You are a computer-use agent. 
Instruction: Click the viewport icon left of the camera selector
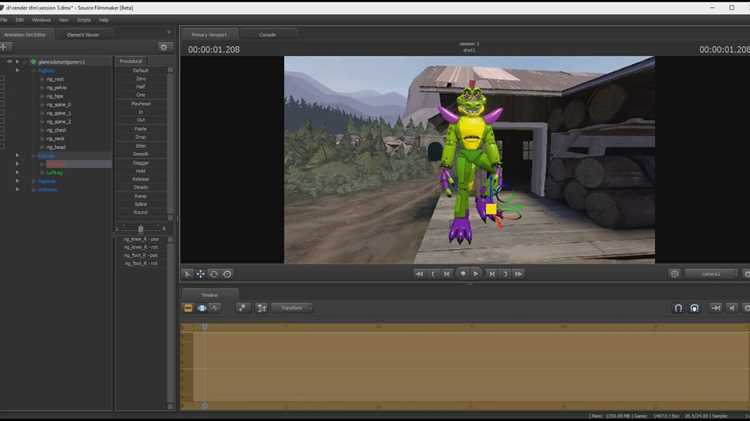pyautogui.click(x=674, y=274)
